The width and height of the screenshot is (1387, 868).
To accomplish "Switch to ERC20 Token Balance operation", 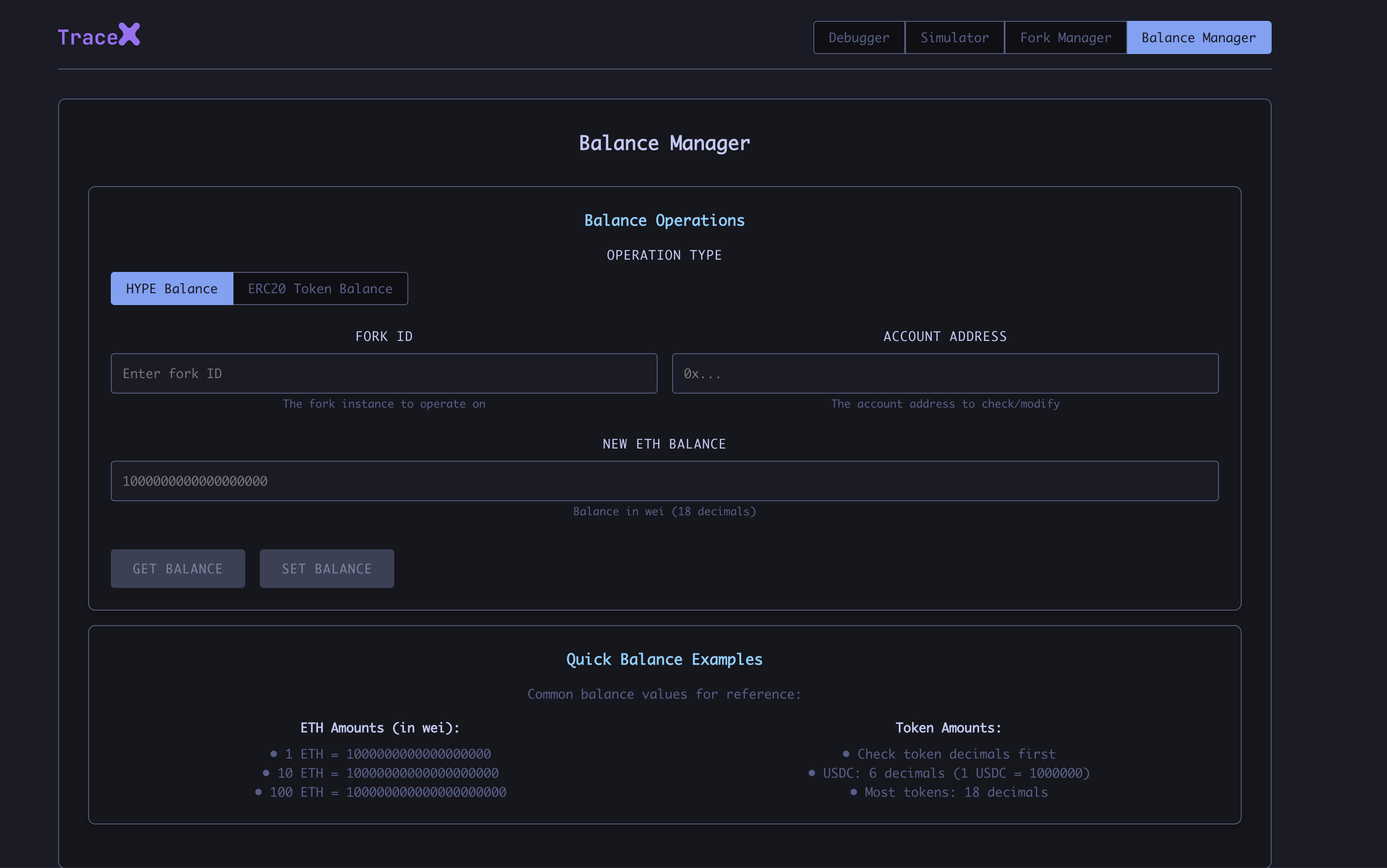I will pyautogui.click(x=320, y=289).
